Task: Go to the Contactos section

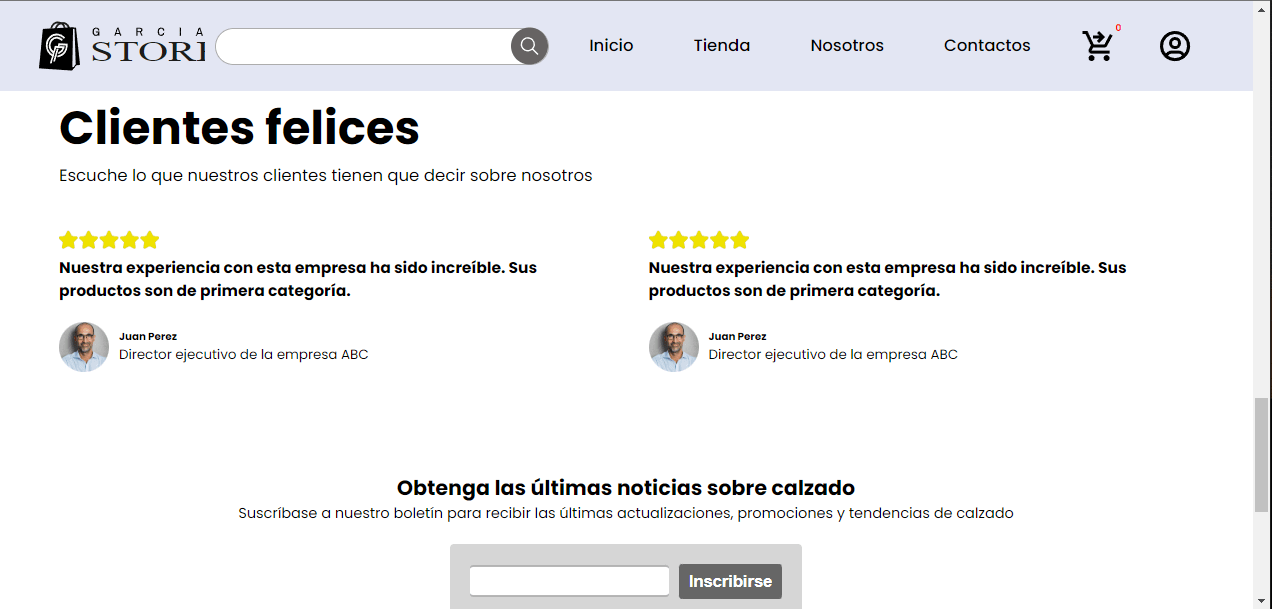Action: (x=987, y=45)
